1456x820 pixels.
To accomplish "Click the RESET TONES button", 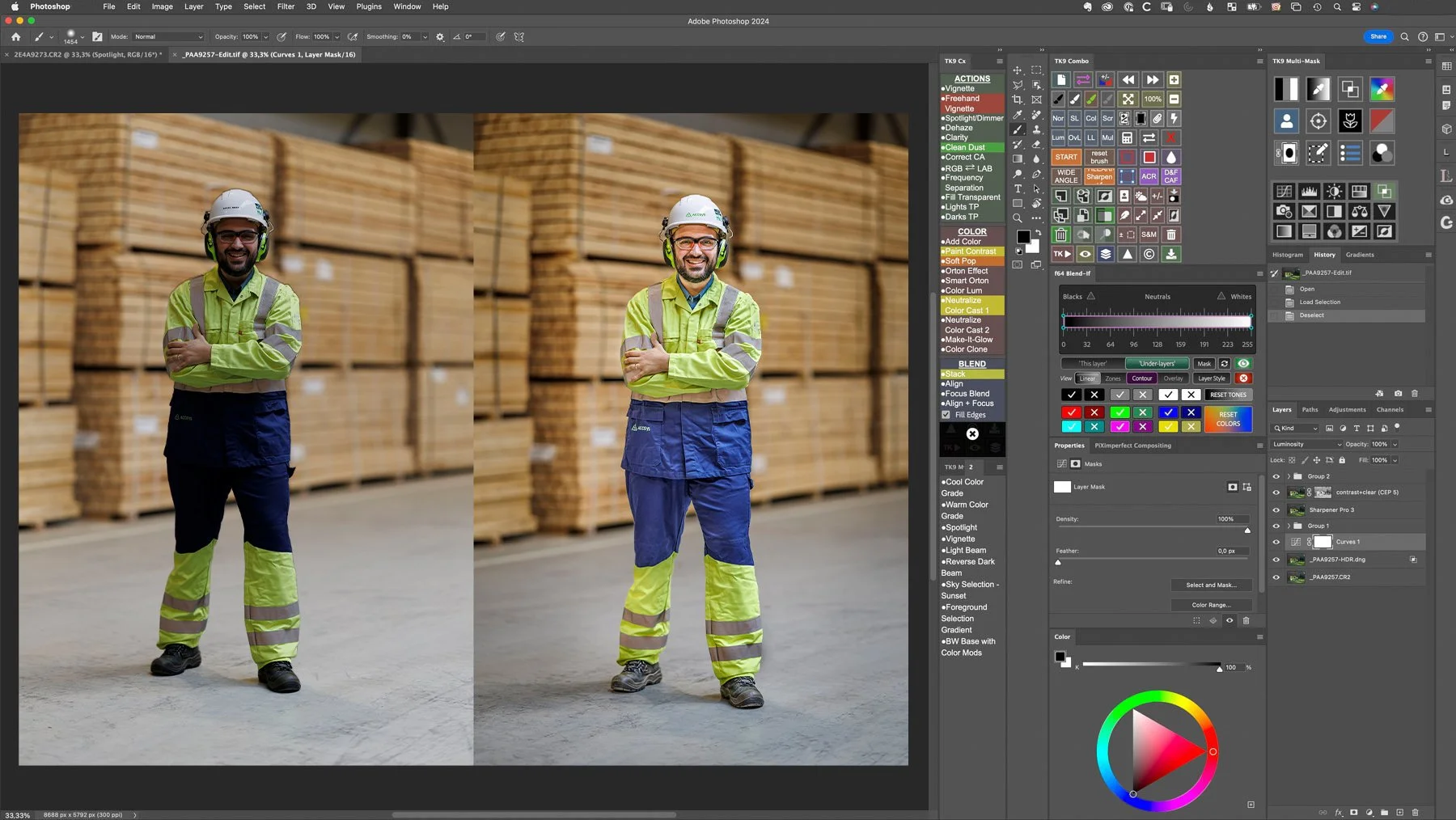I will pos(1228,395).
